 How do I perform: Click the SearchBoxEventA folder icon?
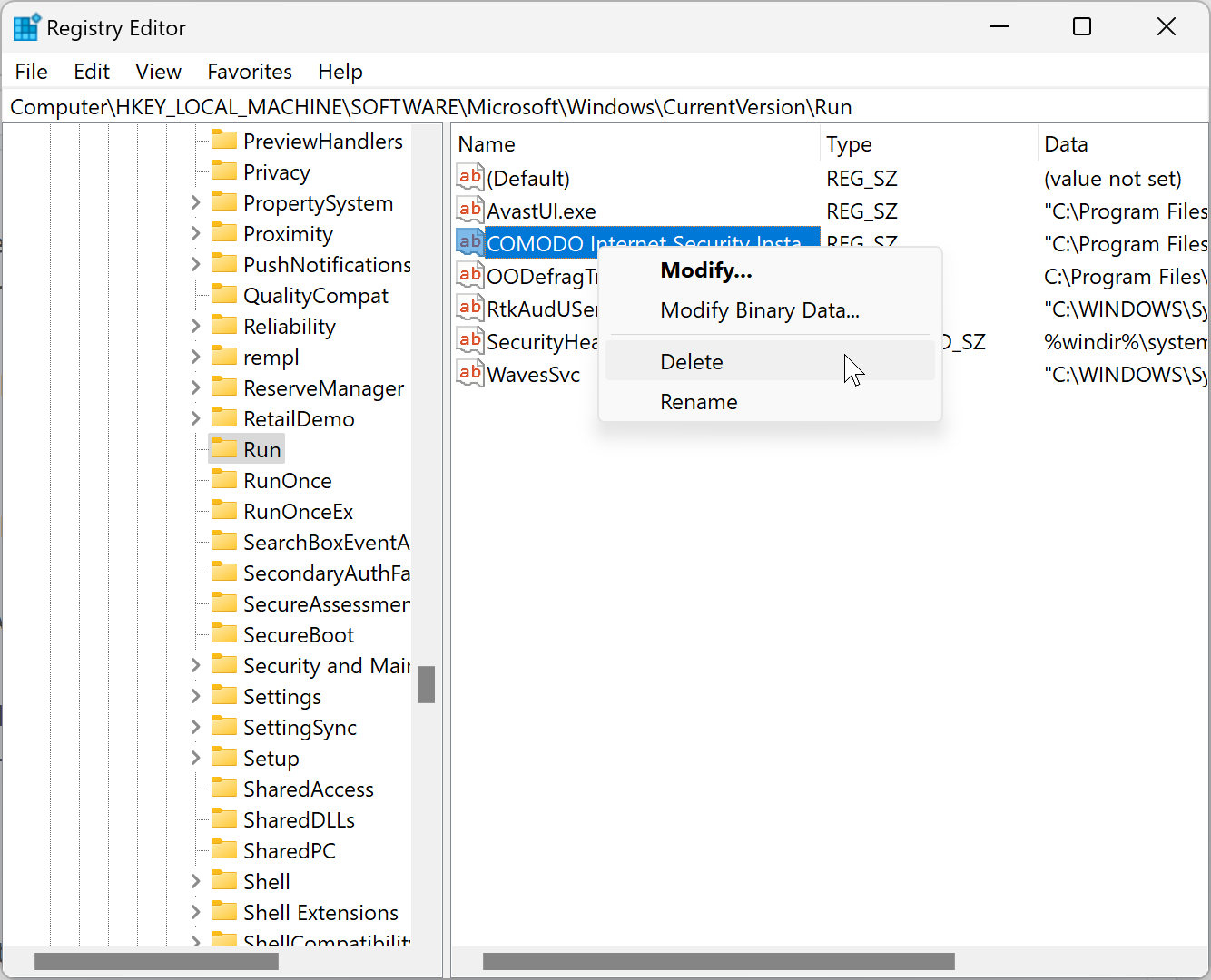(x=224, y=541)
